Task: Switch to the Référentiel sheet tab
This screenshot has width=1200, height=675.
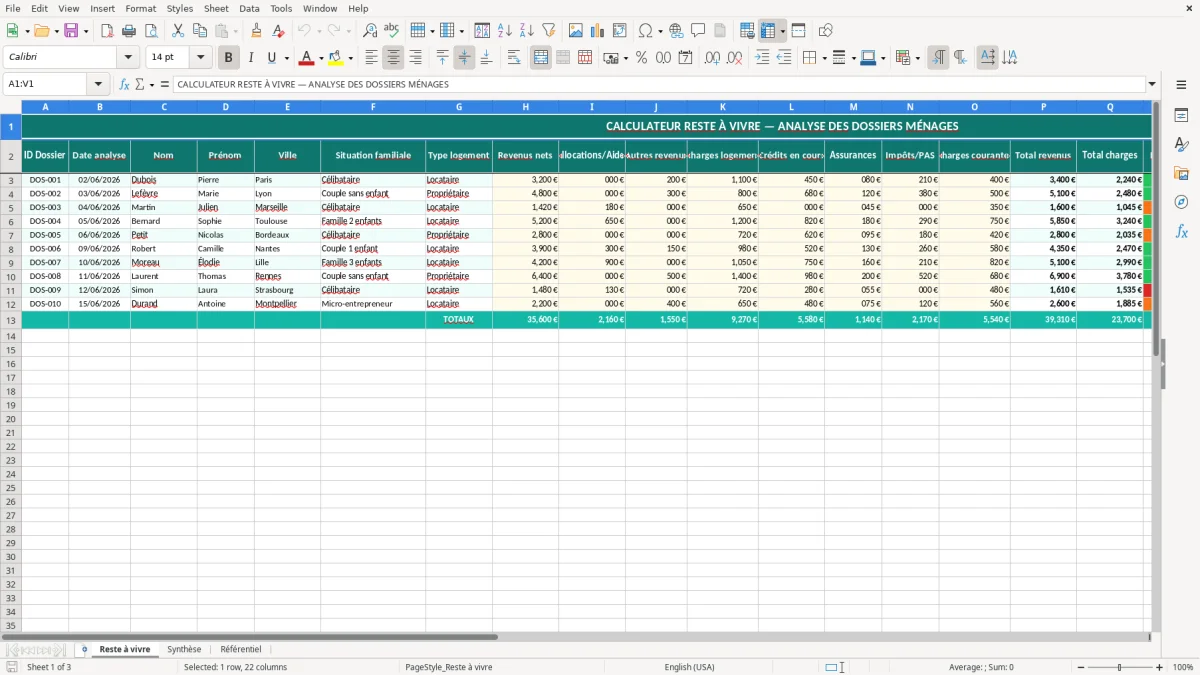Action: tap(241, 649)
